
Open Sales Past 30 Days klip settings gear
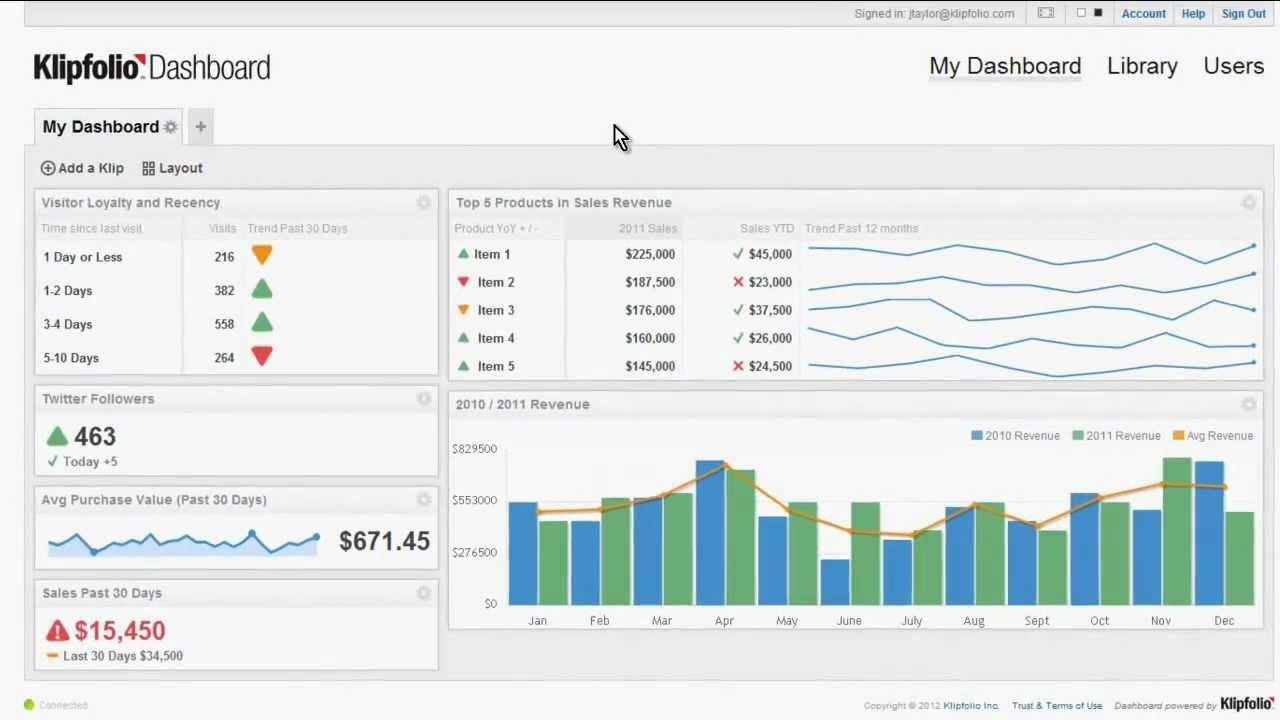click(x=423, y=593)
